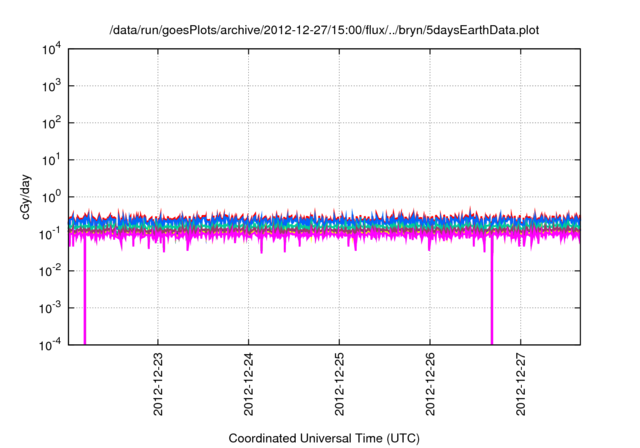Select the 2012-12-26 date label
Image resolution: width=640 pixels, height=448 pixels.
coord(430,384)
